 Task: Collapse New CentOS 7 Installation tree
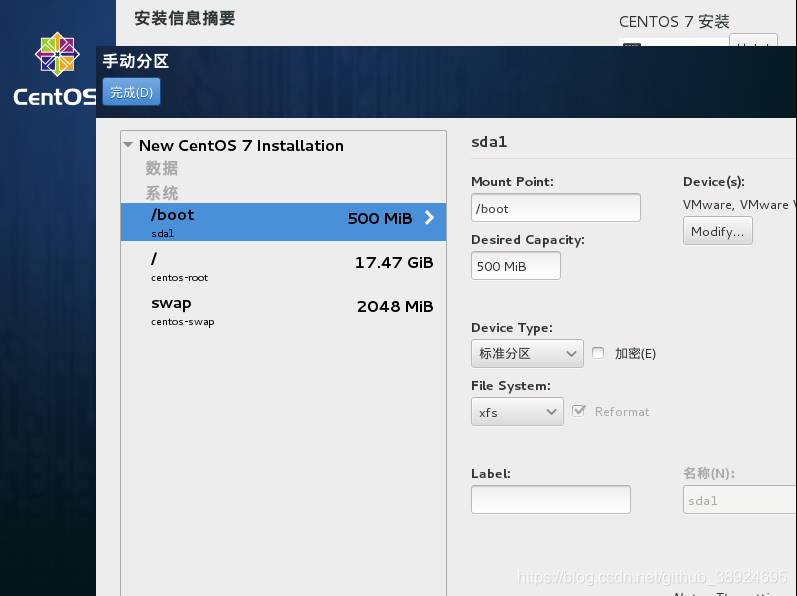128,145
